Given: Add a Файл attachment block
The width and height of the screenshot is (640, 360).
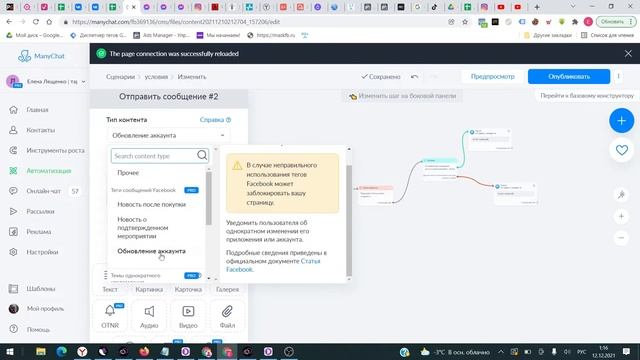Looking at the screenshot, I should (227, 316).
